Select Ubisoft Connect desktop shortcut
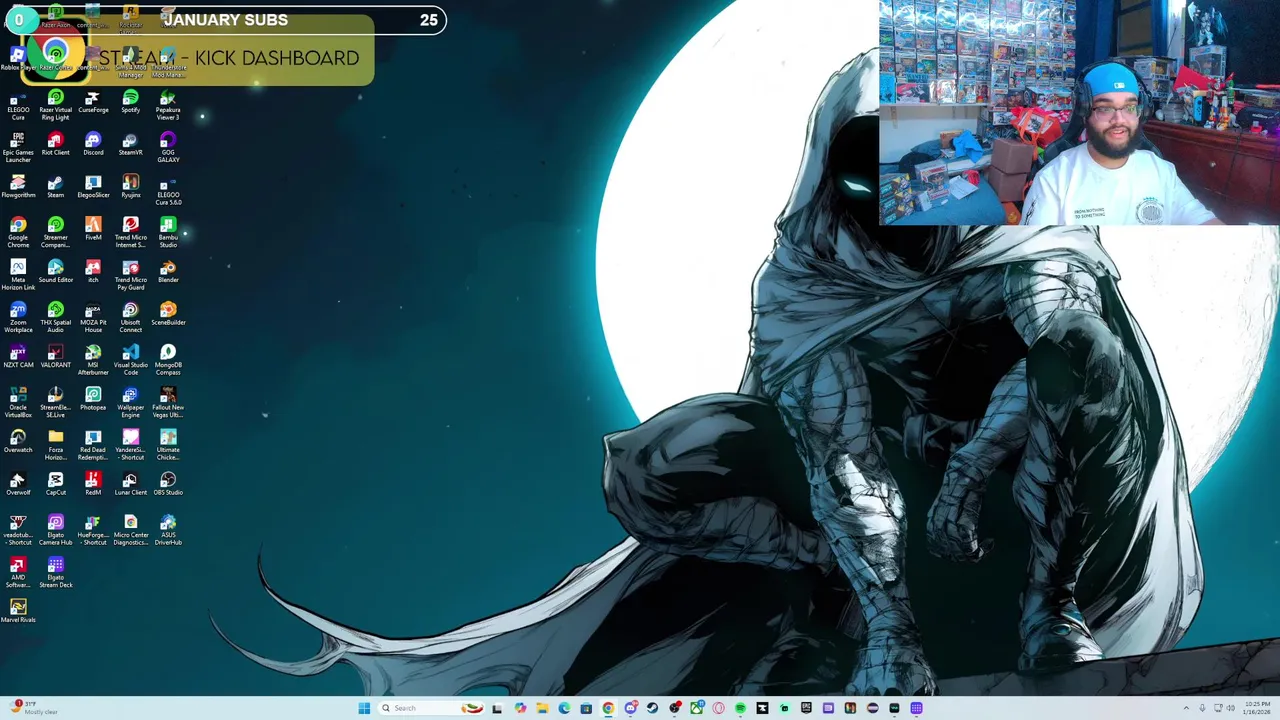The image size is (1280, 720). pyautogui.click(x=130, y=317)
